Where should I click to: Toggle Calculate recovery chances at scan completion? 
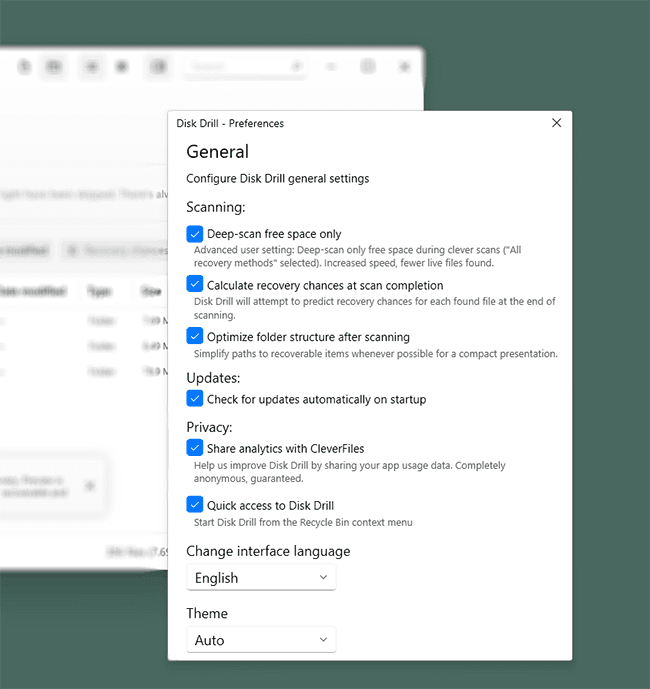(x=195, y=284)
